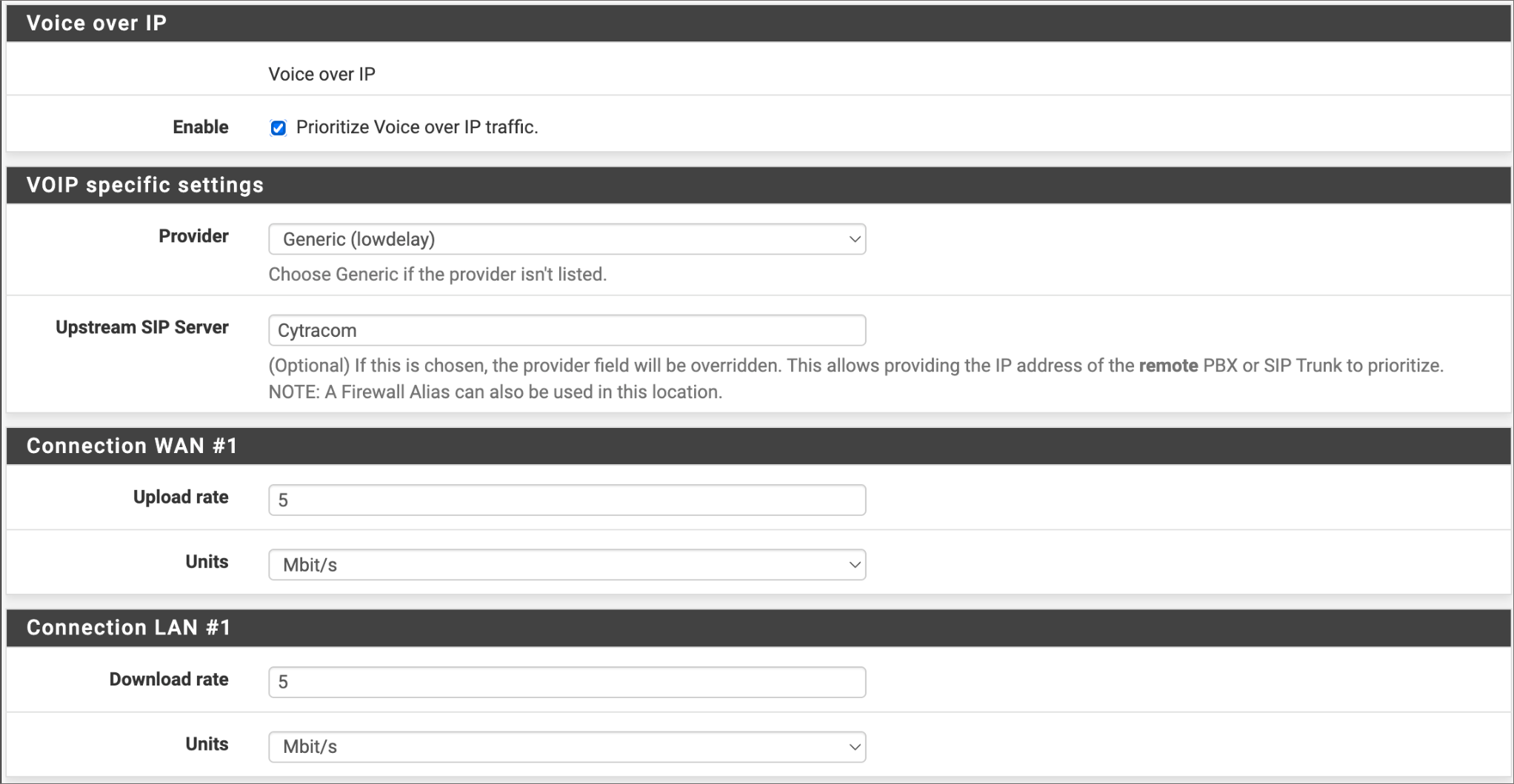Click the 'Upstream SIP Server' label
This screenshot has width=1514, height=784.
(142, 327)
